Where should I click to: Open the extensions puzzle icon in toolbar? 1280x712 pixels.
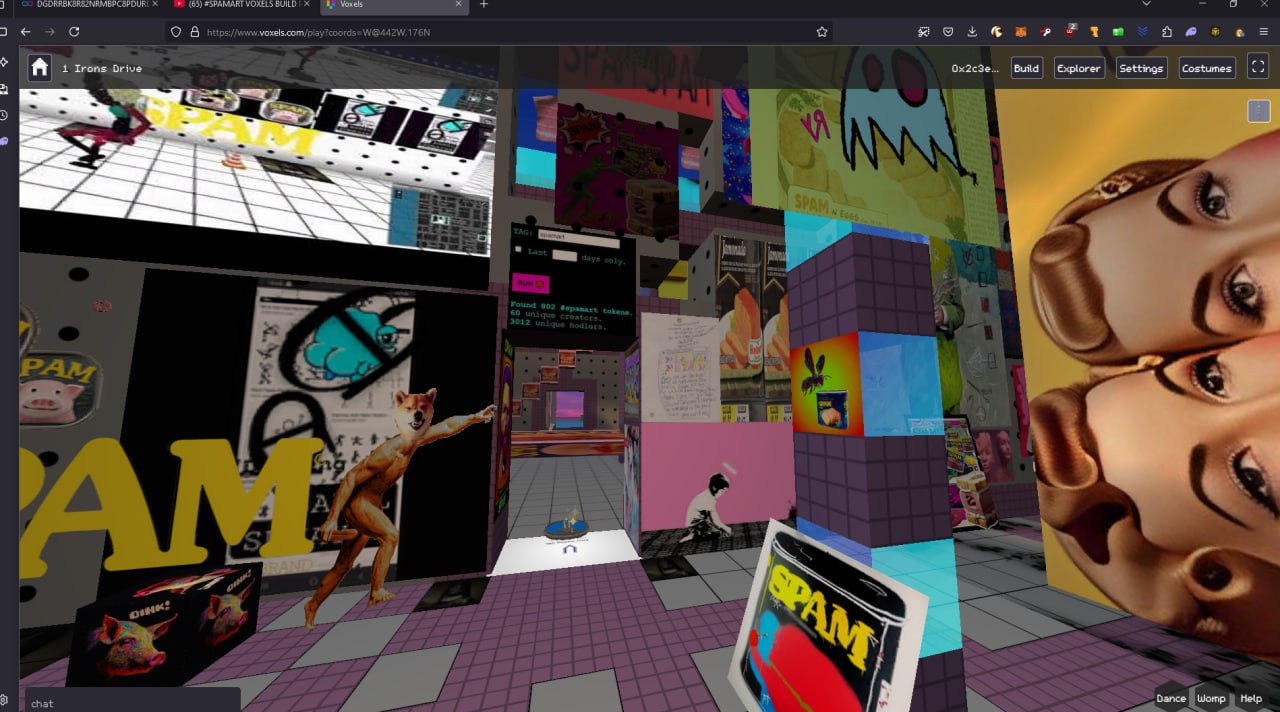coord(1166,32)
